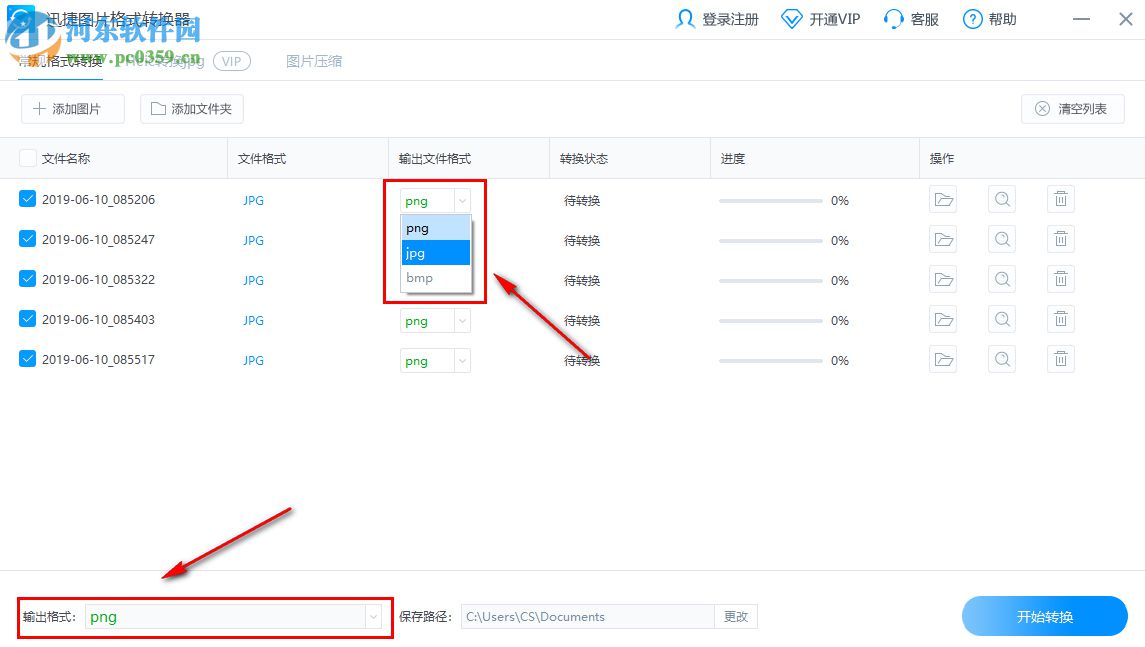Click 更改 to change save path
The width and height of the screenshot is (1145, 647).
(x=736, y=617)
